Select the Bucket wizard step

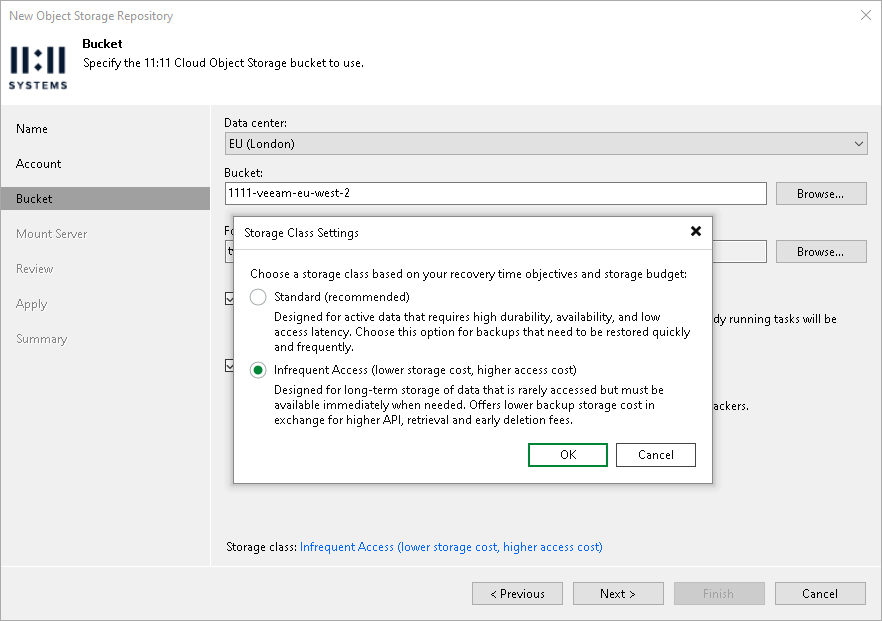tap(105, 199)
